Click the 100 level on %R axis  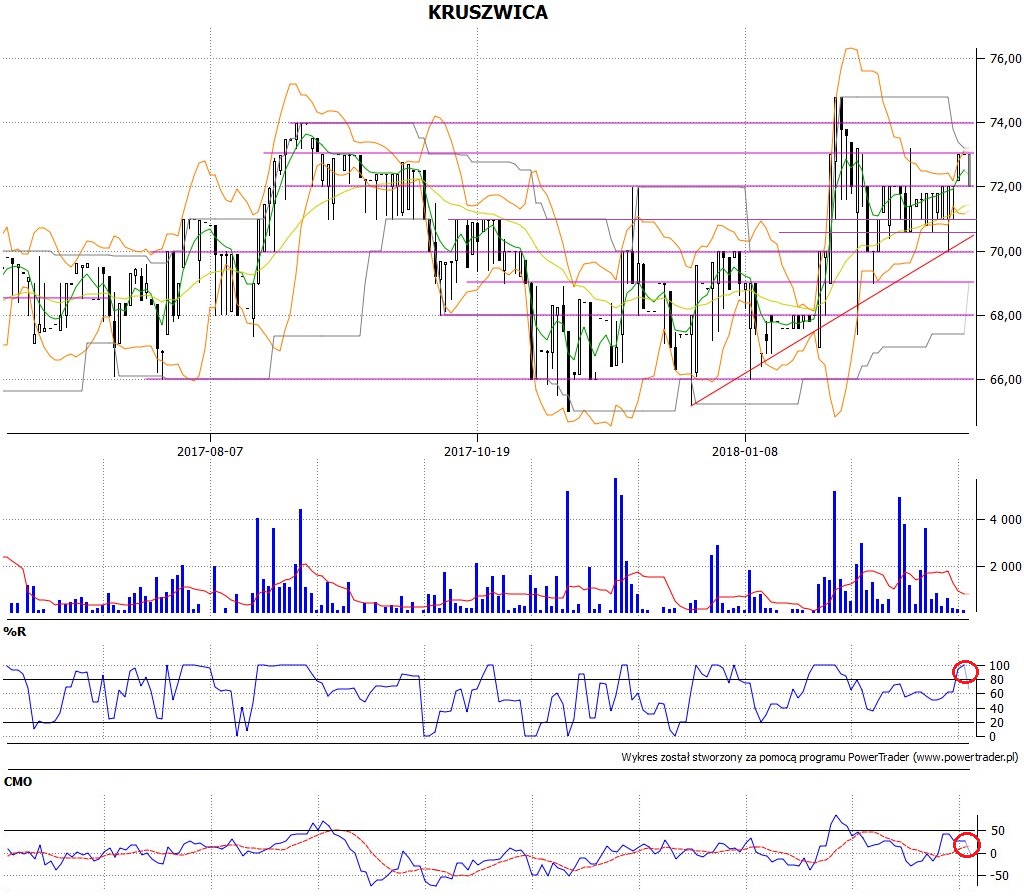coord(999,665)
